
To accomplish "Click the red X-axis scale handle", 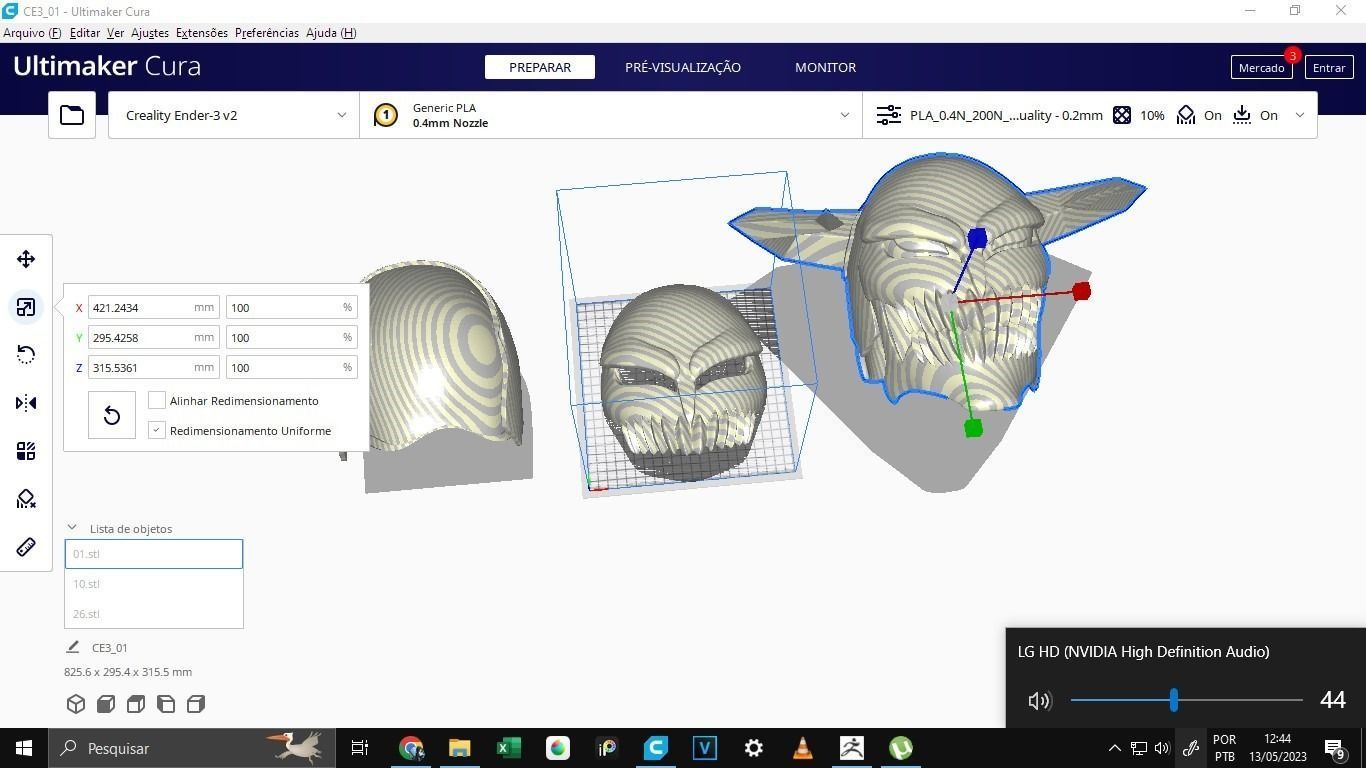I will (x=1081, y=291).
